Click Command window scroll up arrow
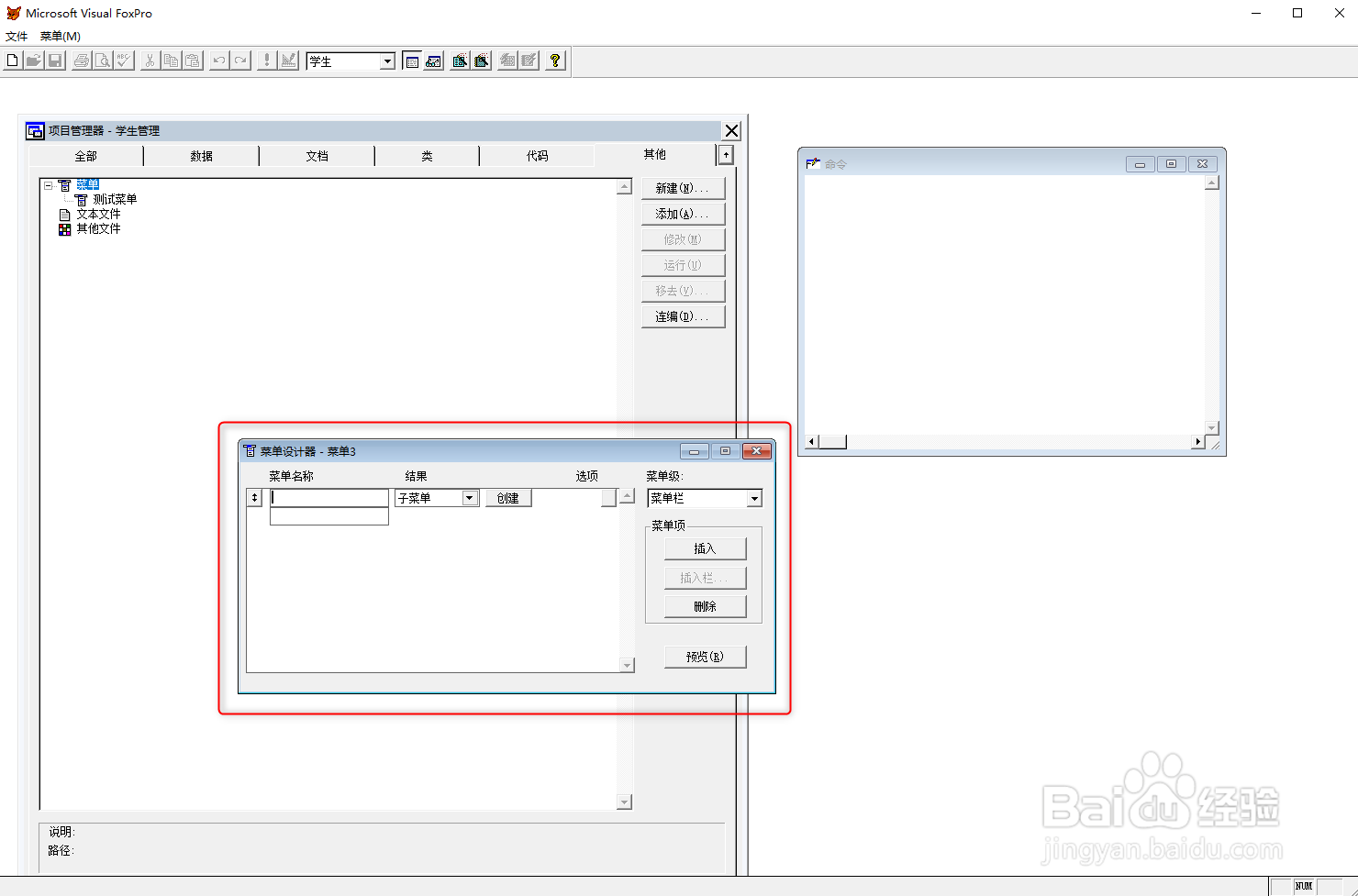1358x896 pixels. coord(1212,183)
